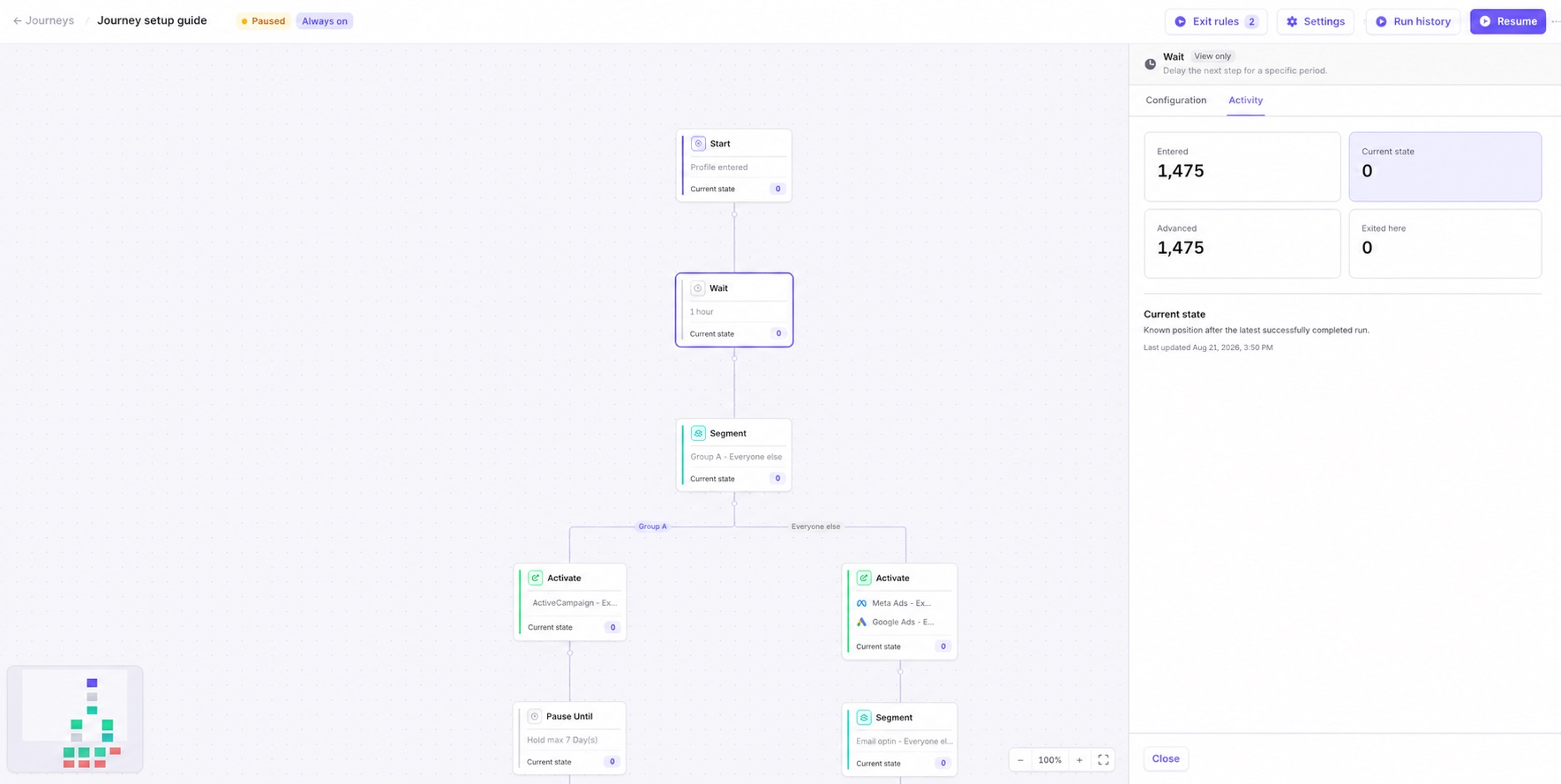
Task: Click the Paused status badge
Action: (x=263, y=21)
